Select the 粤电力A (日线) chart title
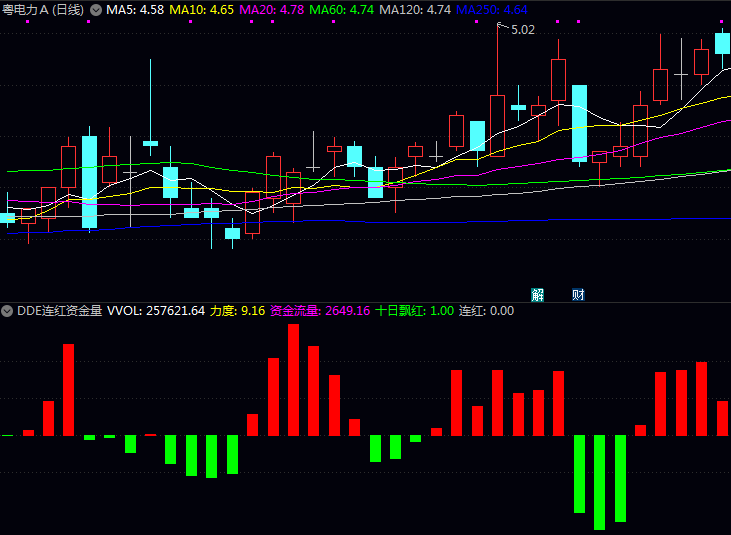This screenshot has width=731, height=535. (43, 9)
